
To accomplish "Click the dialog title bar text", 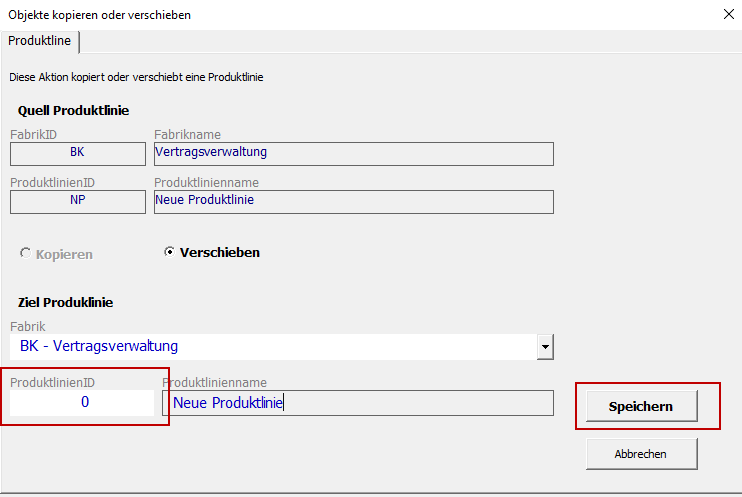I will (100, 15).
